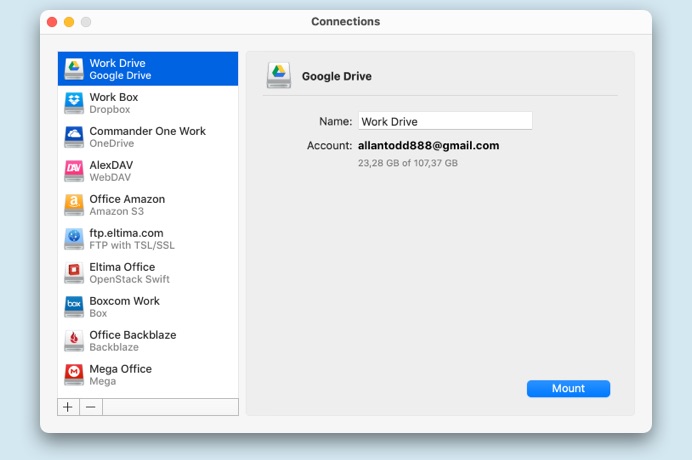Click the FTP globe icon beside ftp.eltima.com
692x460 pixels.
pos(74,239)
